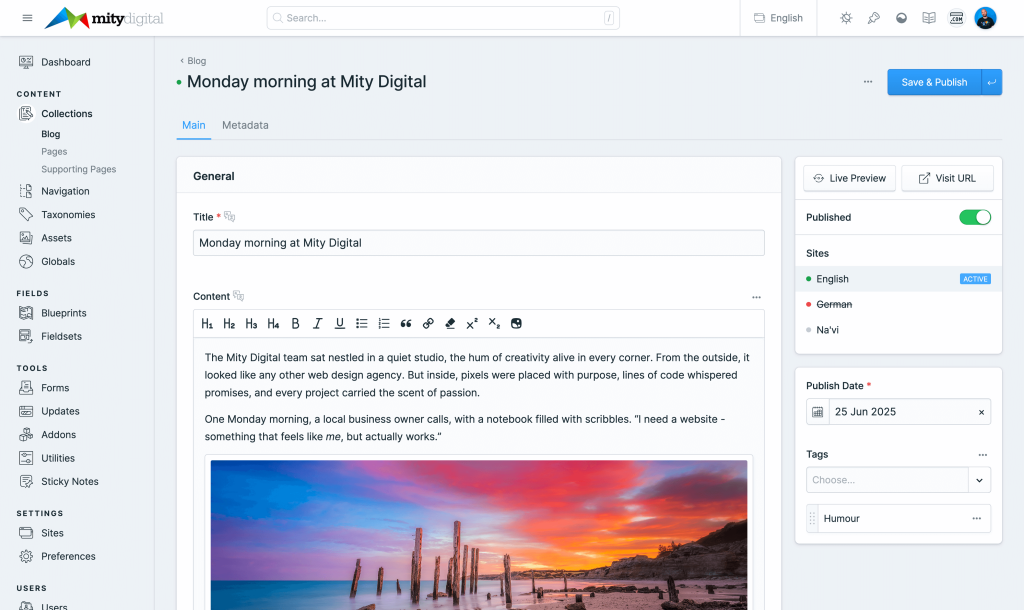Insert an unordered bullet list
Viewport: 1024px width, 610px height.
point(362,323)
